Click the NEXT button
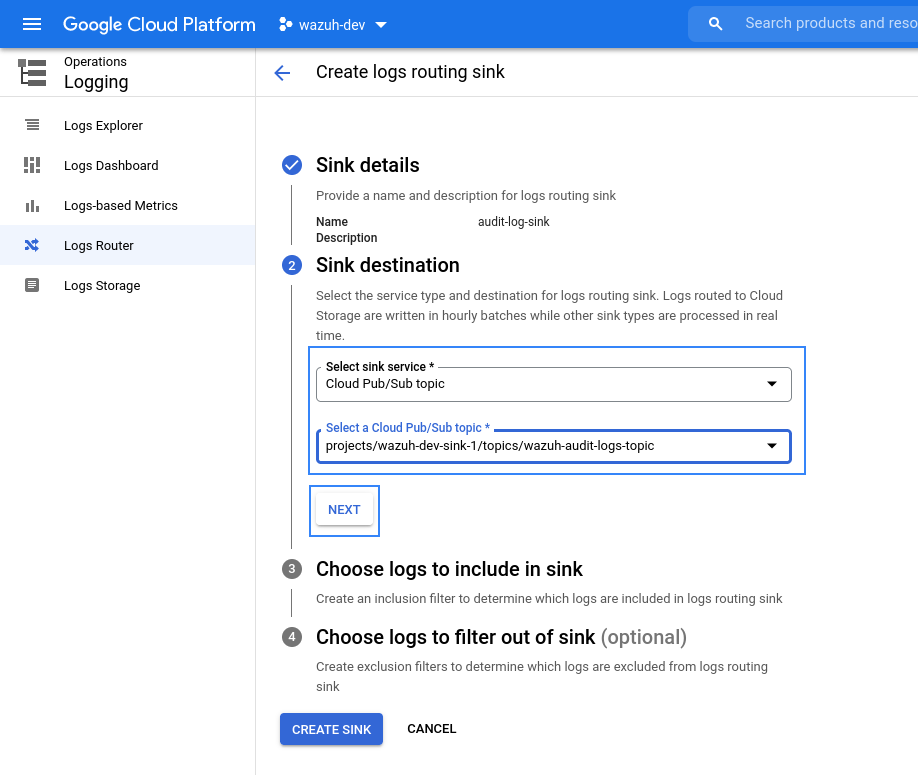This screenshot has height=775, width=918. [x=344, y=510]
